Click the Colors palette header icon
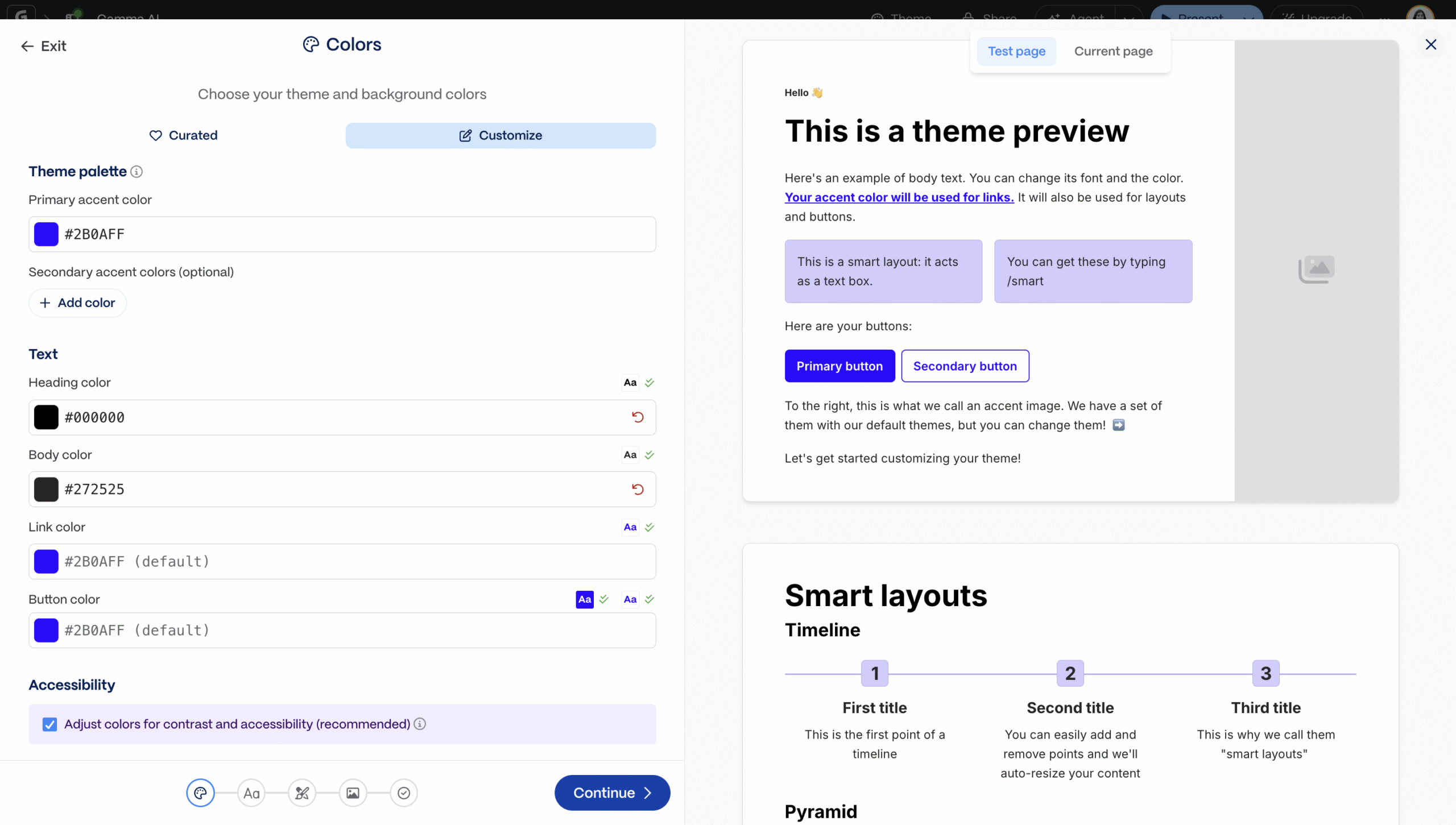This screenshot has width=1456, height=825. (x=311, y=44)
